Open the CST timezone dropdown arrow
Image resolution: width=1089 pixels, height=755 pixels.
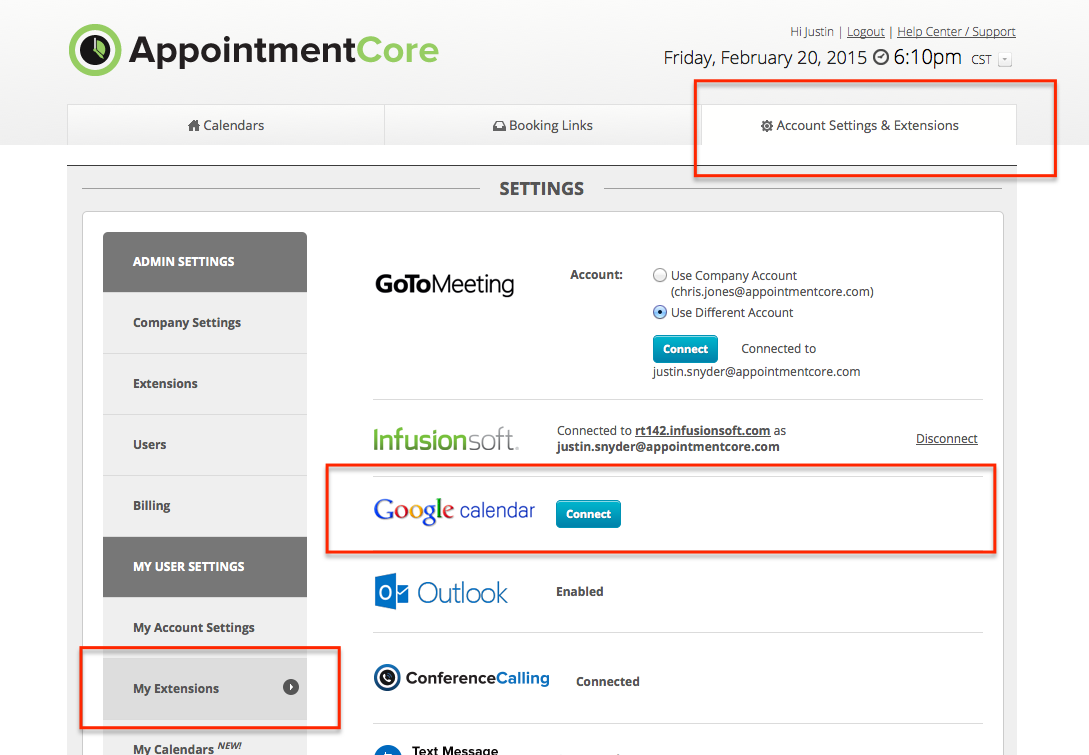(x=1005, y=60)
